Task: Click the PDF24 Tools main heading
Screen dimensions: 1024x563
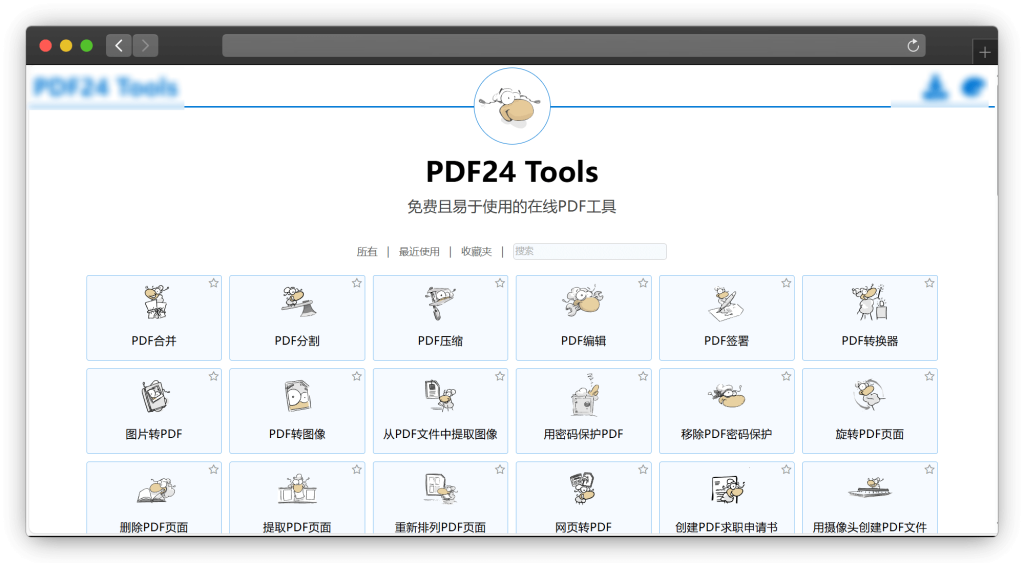Action: tap(512, 172)
